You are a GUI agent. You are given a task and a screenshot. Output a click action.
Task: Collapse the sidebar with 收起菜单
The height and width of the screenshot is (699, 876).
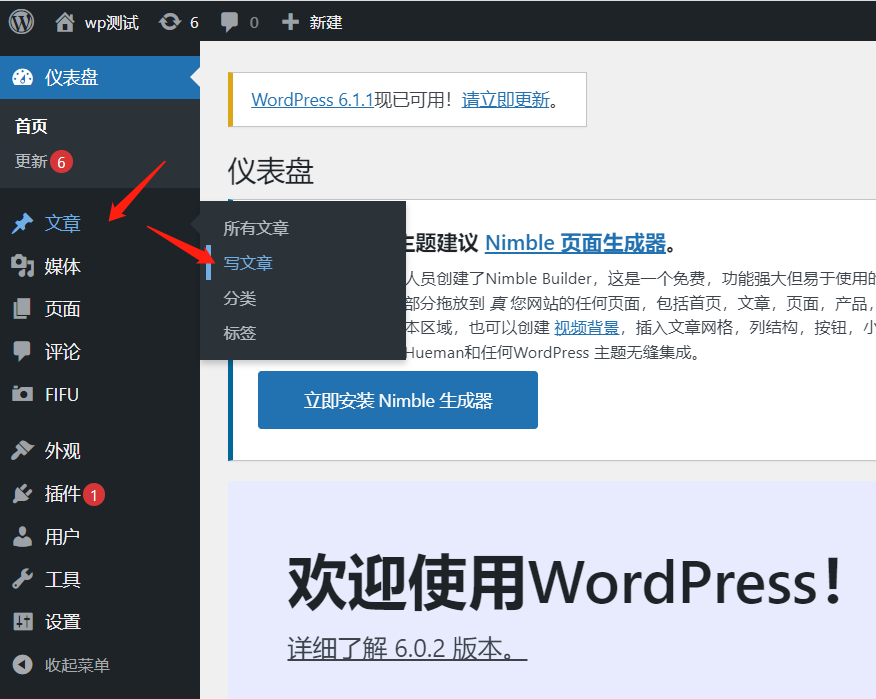tap(77, 665)
